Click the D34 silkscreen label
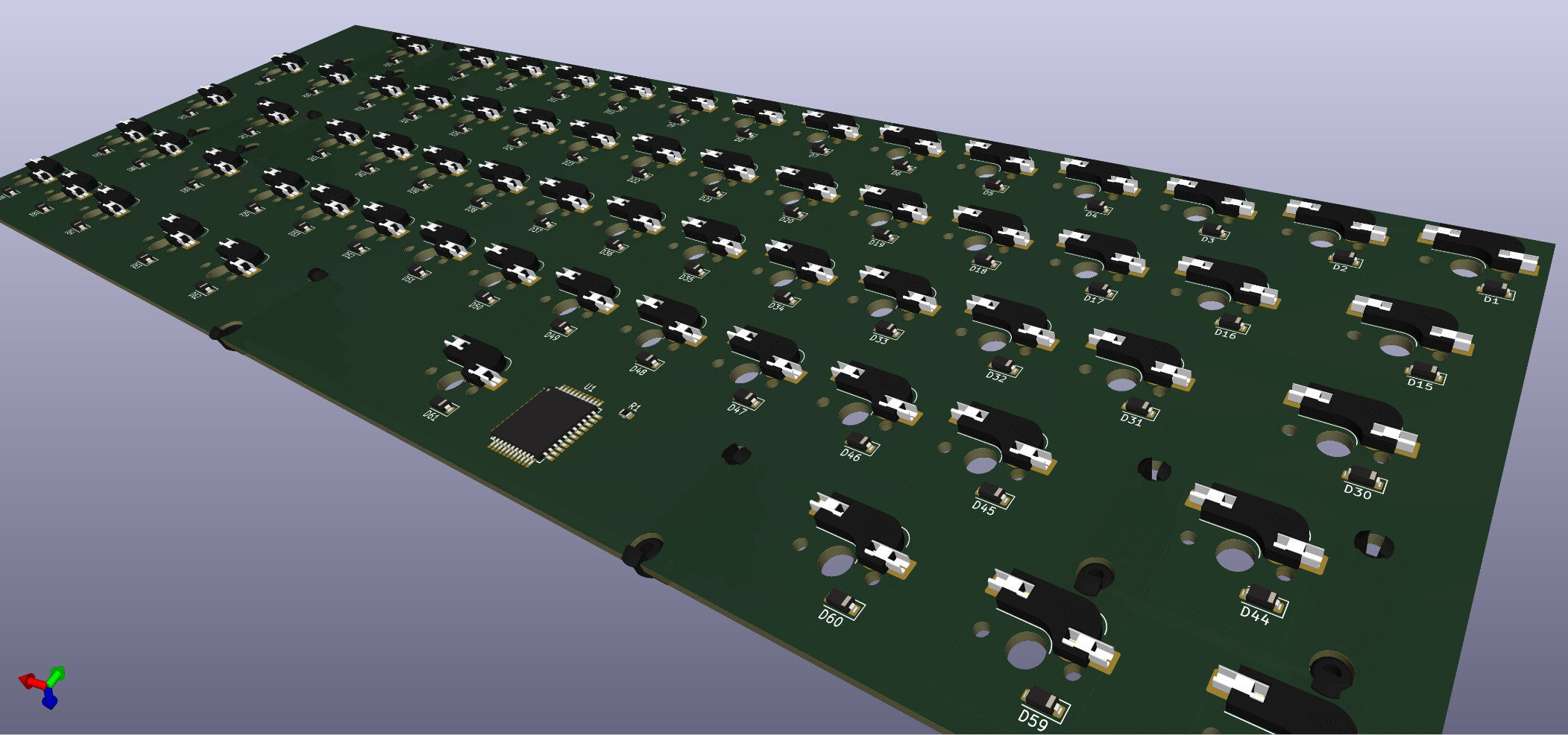Image resolution: width=1568 pixels, height=735 pixels. pyautogui.click(x=776, y=306)
